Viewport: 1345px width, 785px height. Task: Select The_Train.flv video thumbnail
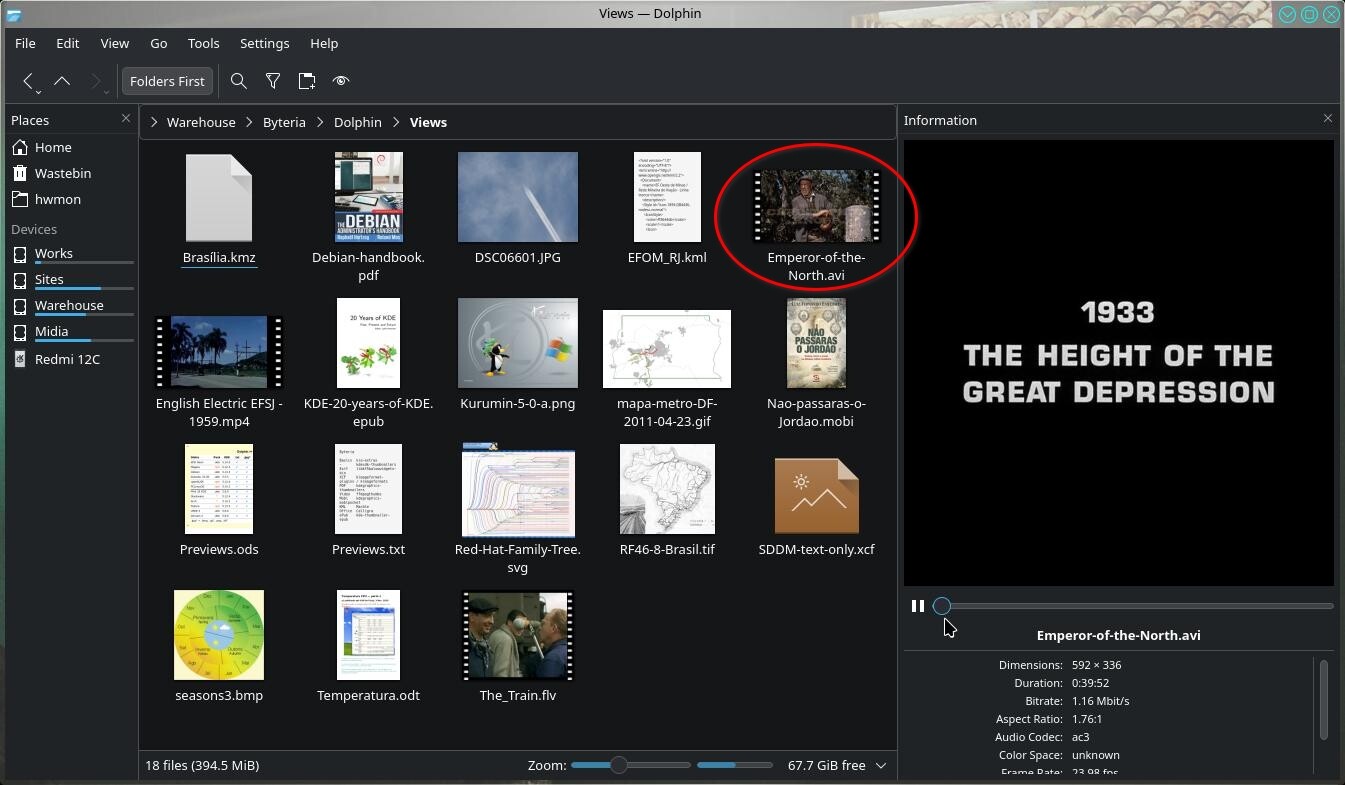coord(517,636)
